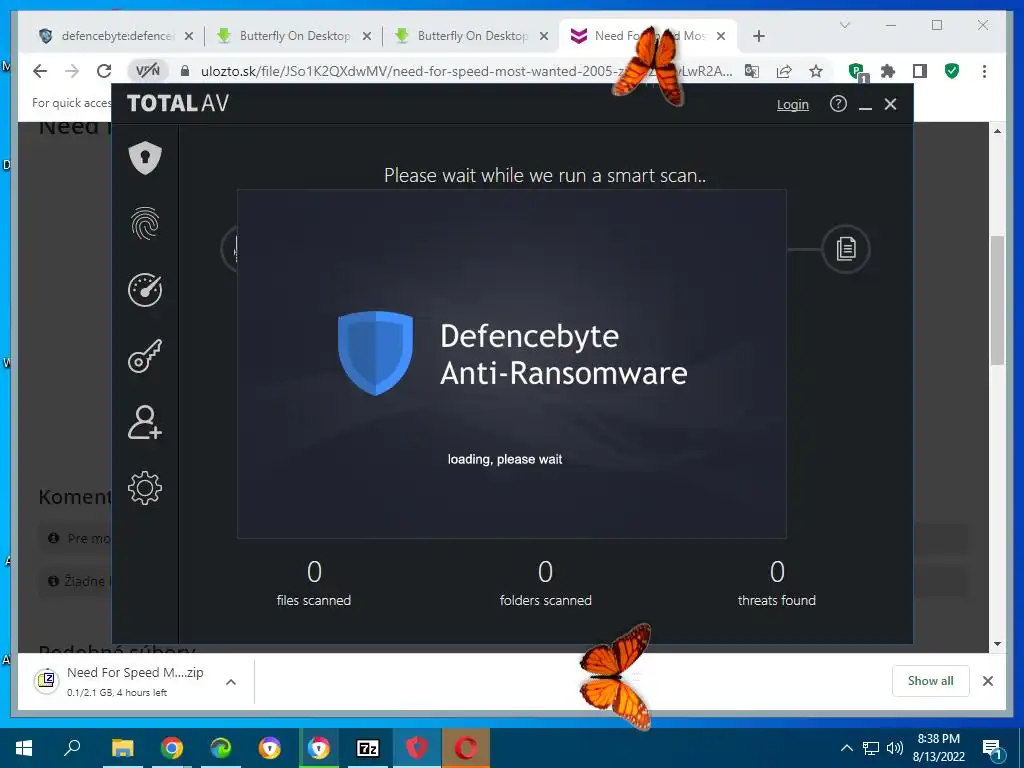Image resolution: width=1024 pixels, height=768 pixels.
Task: Open File Explorer from taskbar
Action: pyautogui.click(x=122, y=748)
